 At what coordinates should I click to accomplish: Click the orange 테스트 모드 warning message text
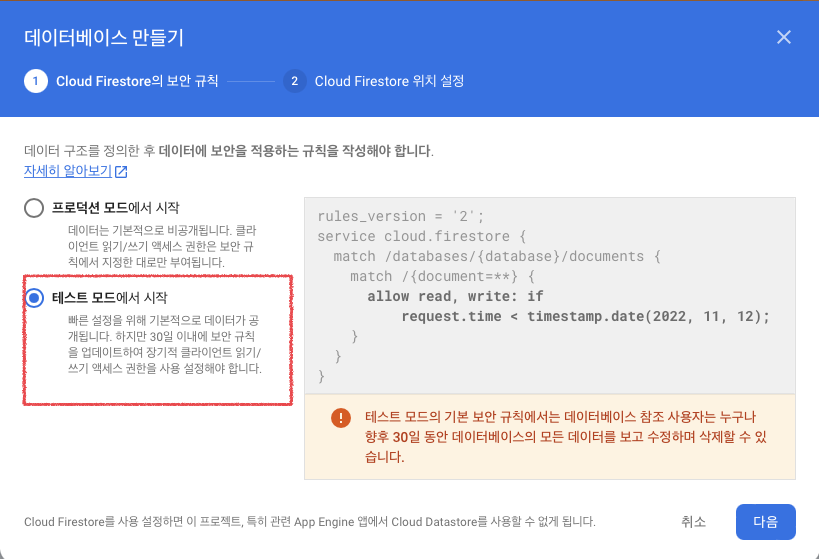(566, 437)
